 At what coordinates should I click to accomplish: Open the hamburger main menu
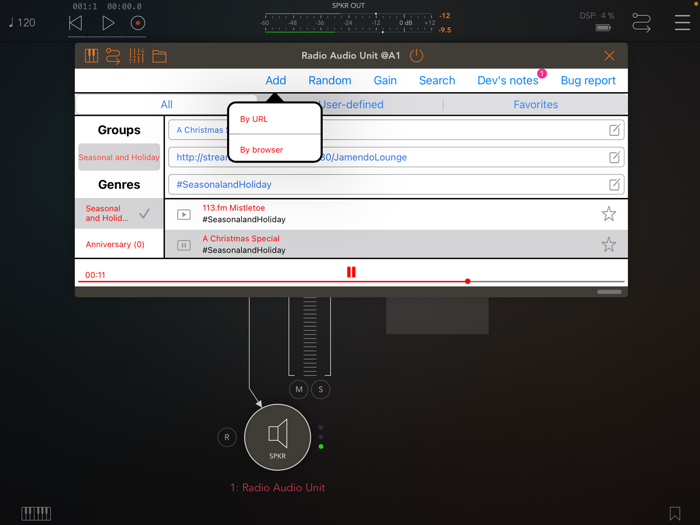pyautogui.click(x=682, y=22)
